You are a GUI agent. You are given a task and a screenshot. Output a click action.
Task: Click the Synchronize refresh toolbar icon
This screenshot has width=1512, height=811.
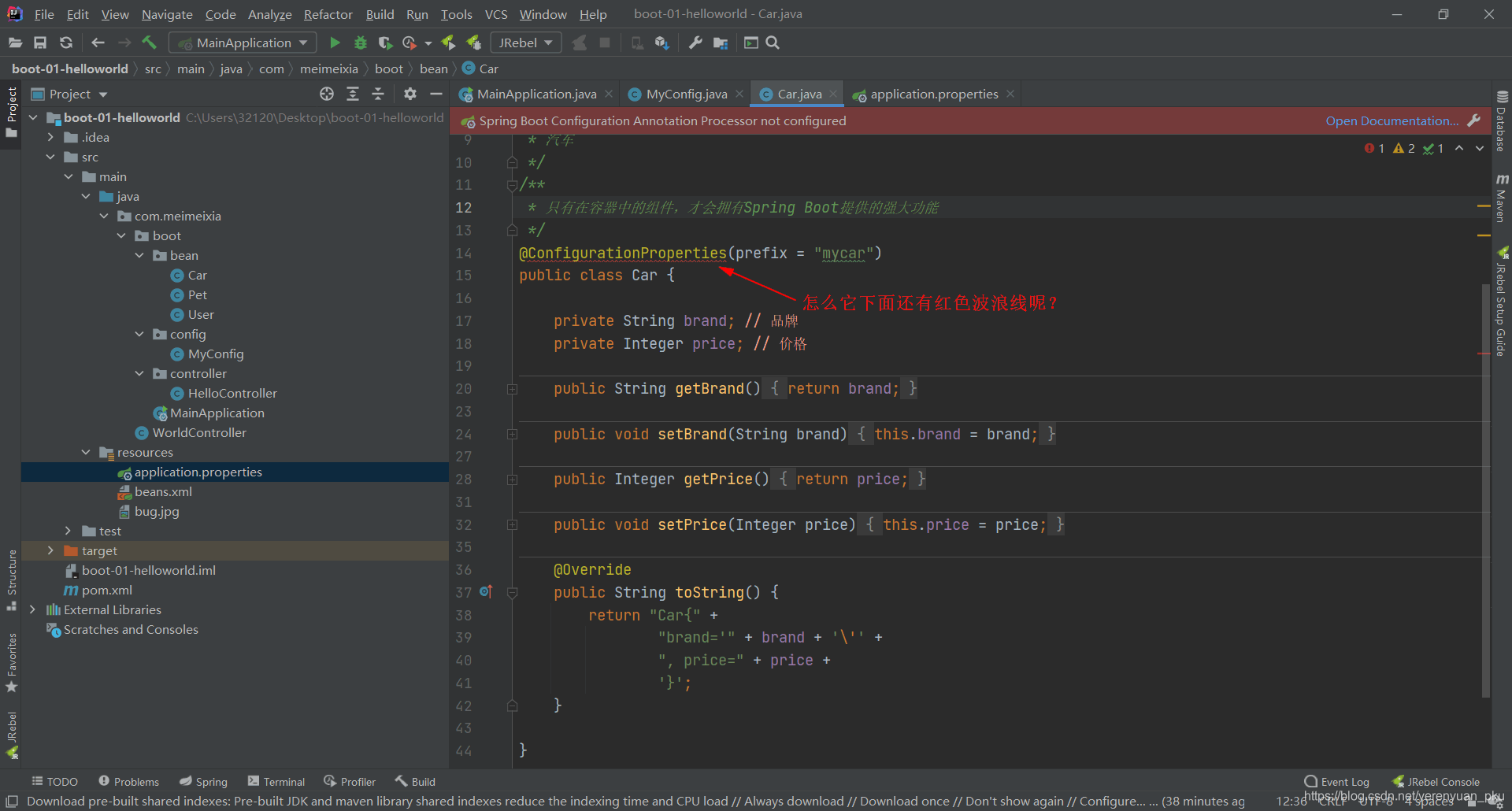tap(66, 43)
